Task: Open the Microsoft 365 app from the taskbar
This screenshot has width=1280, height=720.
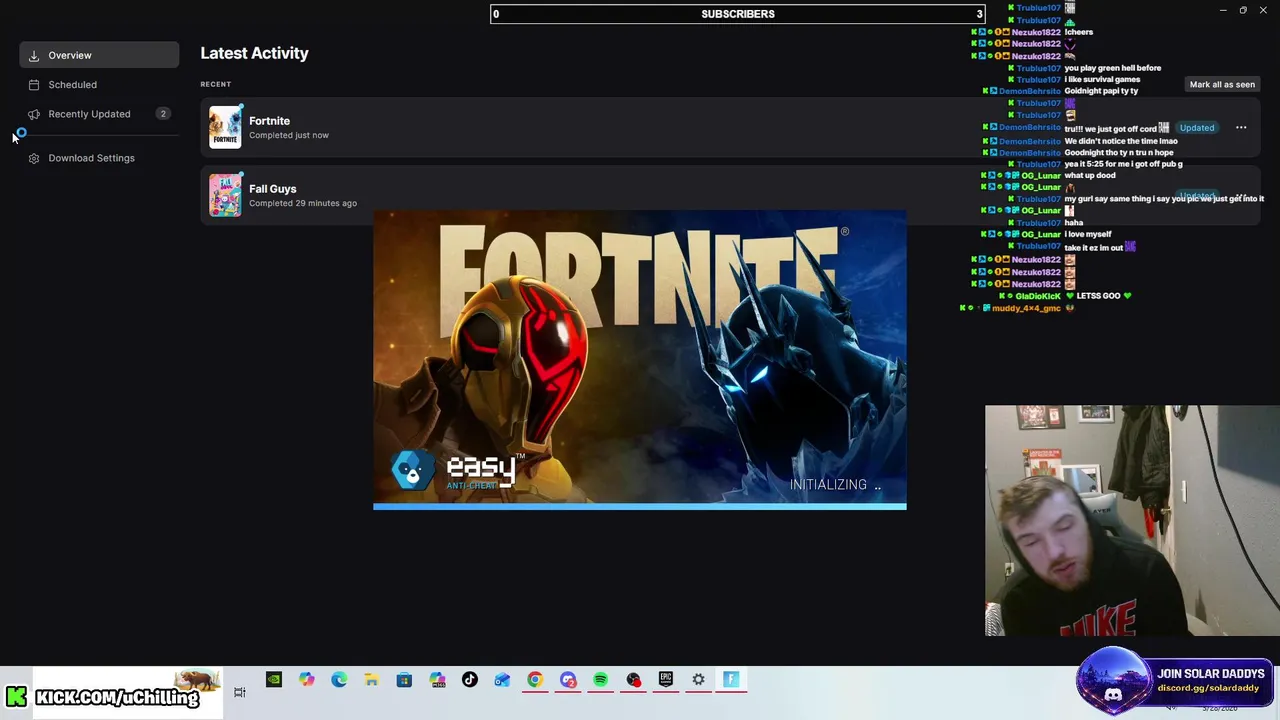Action: (x=437, y=680)
